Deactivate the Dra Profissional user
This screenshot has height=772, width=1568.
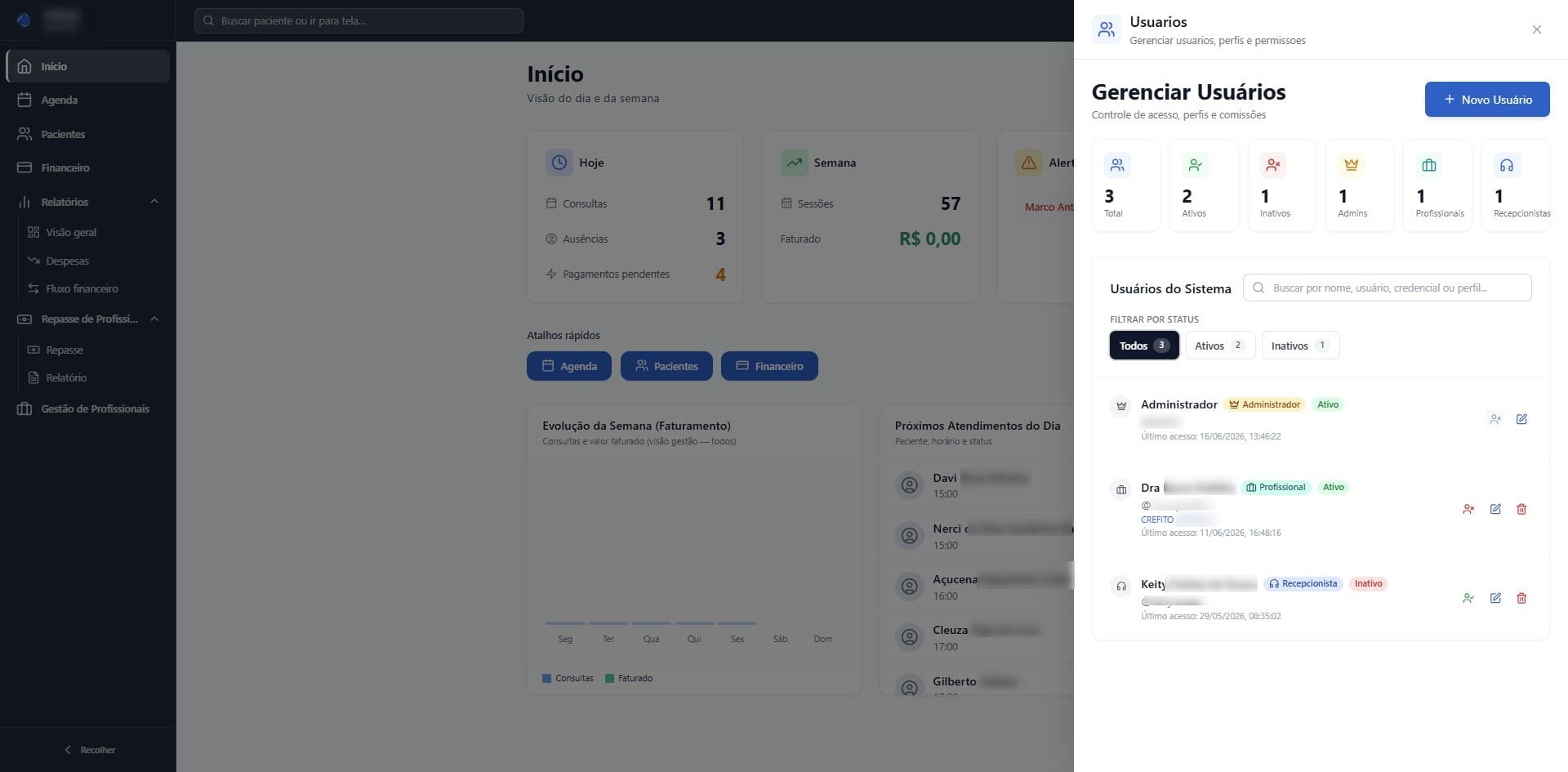1468,509
